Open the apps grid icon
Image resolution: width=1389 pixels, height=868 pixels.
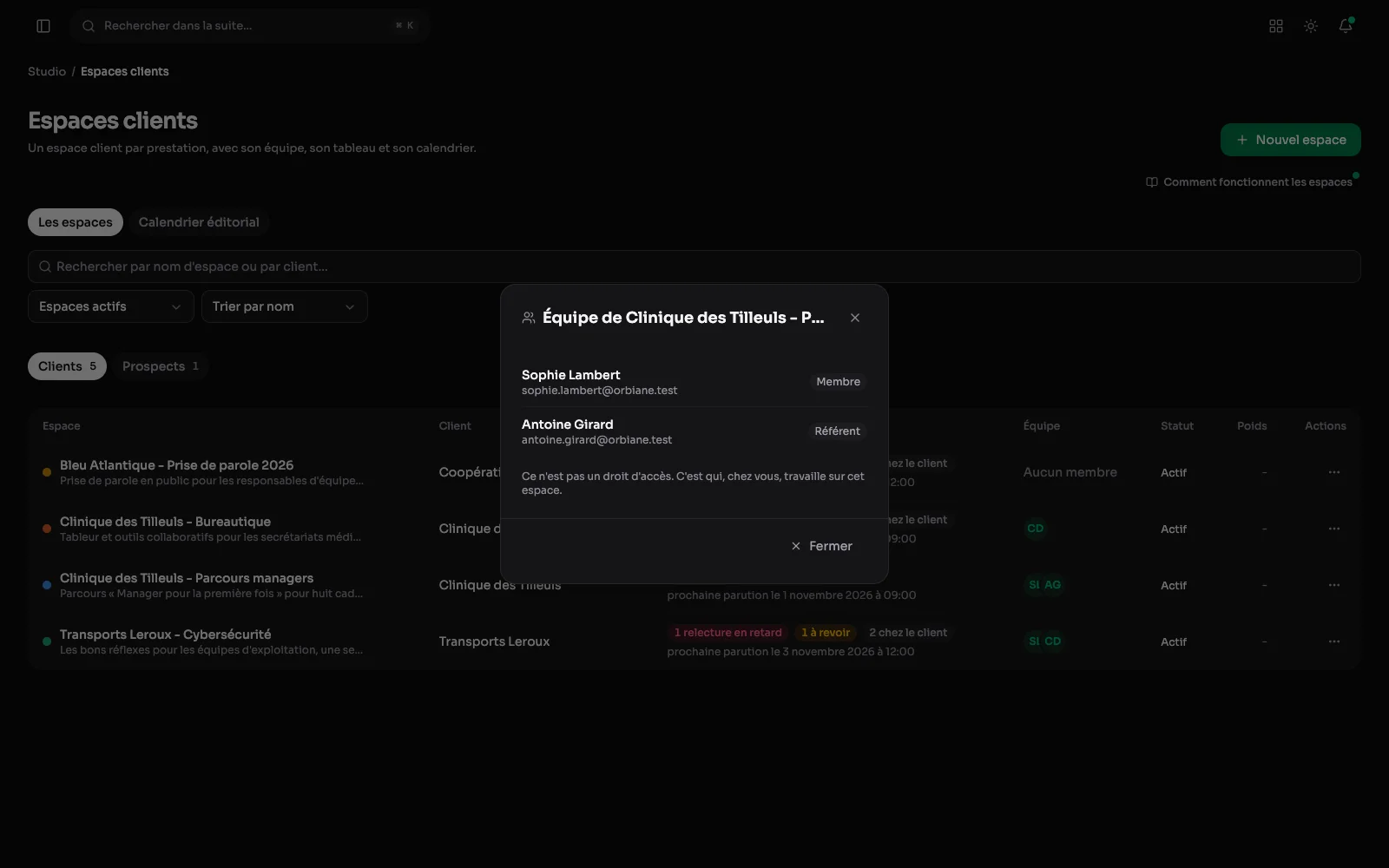tap(1276, 26)
